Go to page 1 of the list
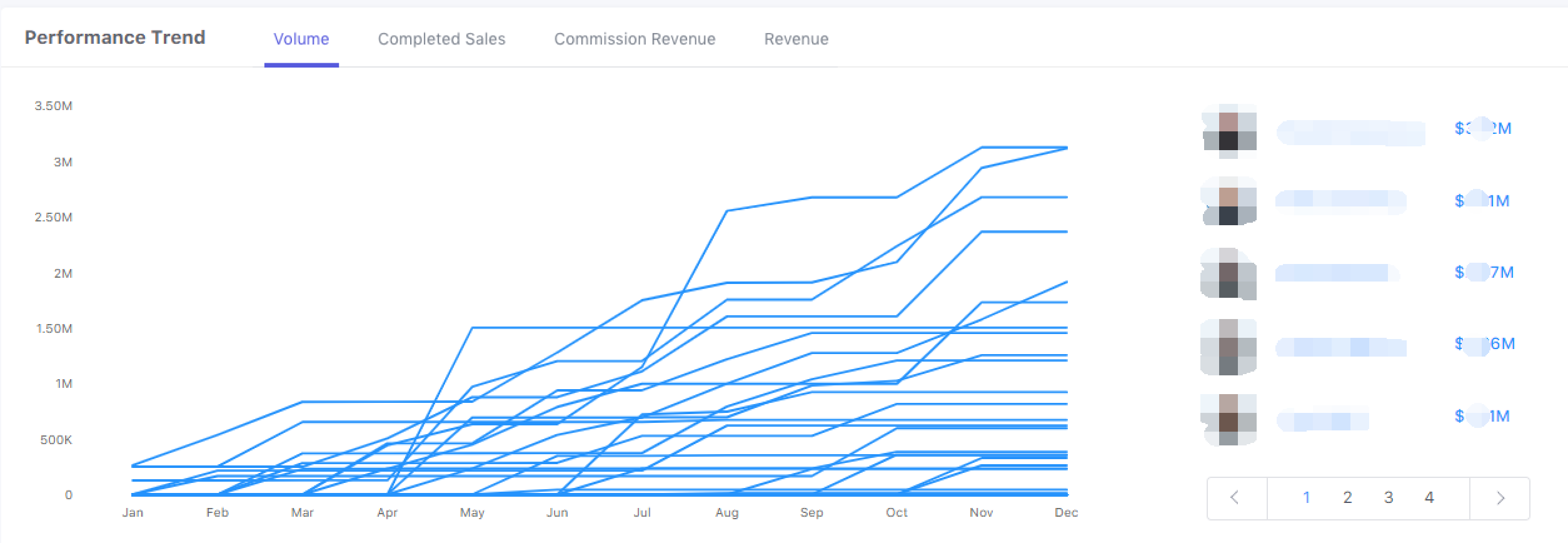The image size is (1568, 543). 1306,498
